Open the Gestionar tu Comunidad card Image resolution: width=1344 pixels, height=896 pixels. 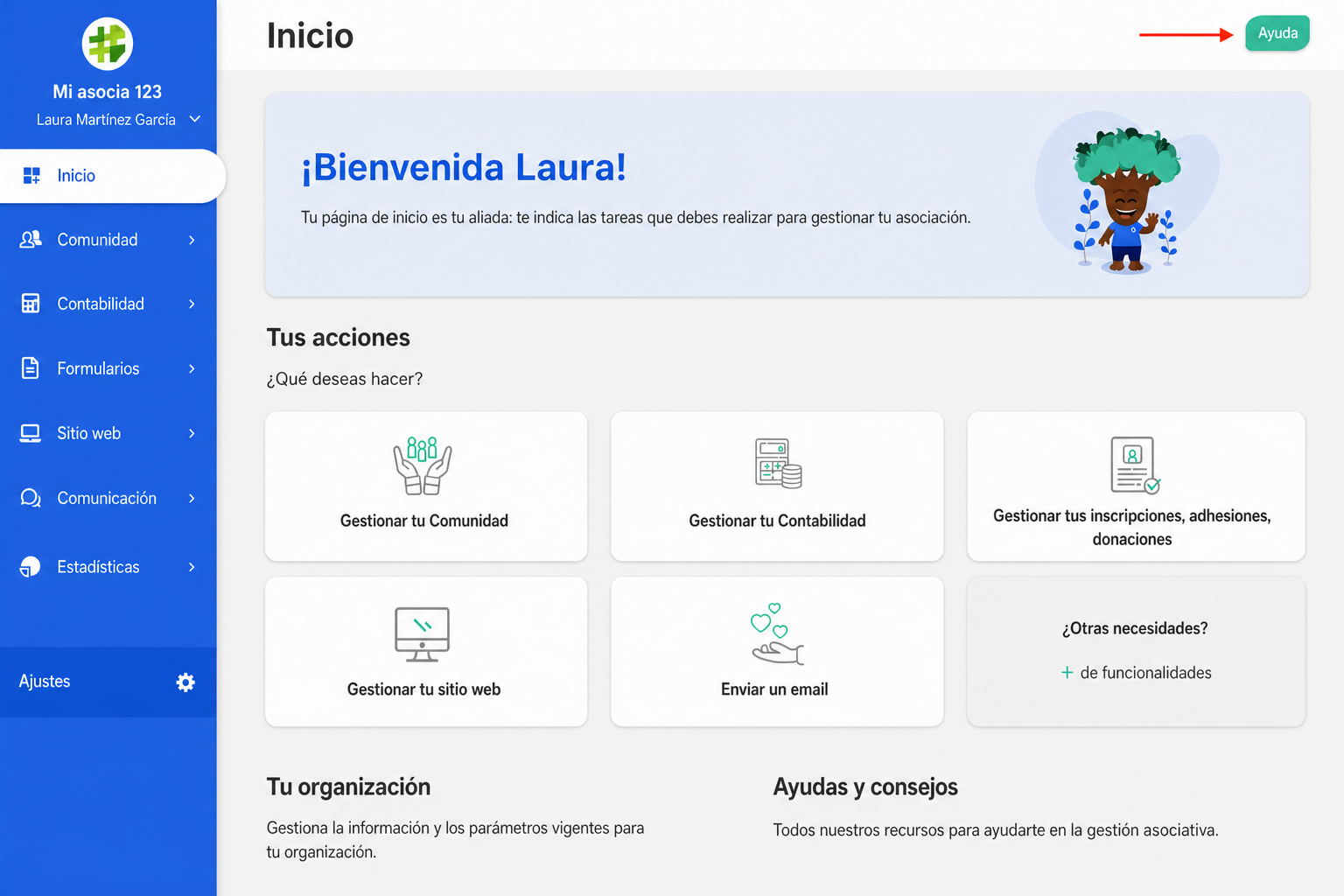426,486
